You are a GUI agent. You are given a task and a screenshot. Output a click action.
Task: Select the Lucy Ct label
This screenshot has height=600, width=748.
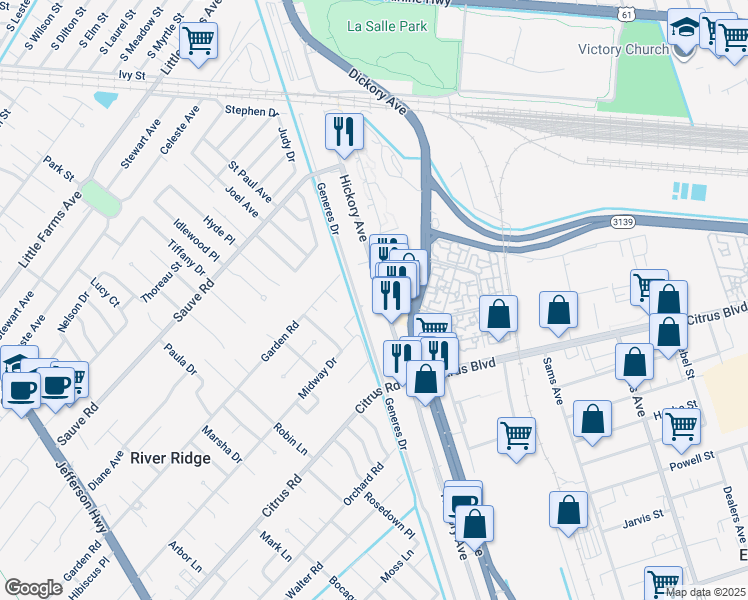pos(104,292)
